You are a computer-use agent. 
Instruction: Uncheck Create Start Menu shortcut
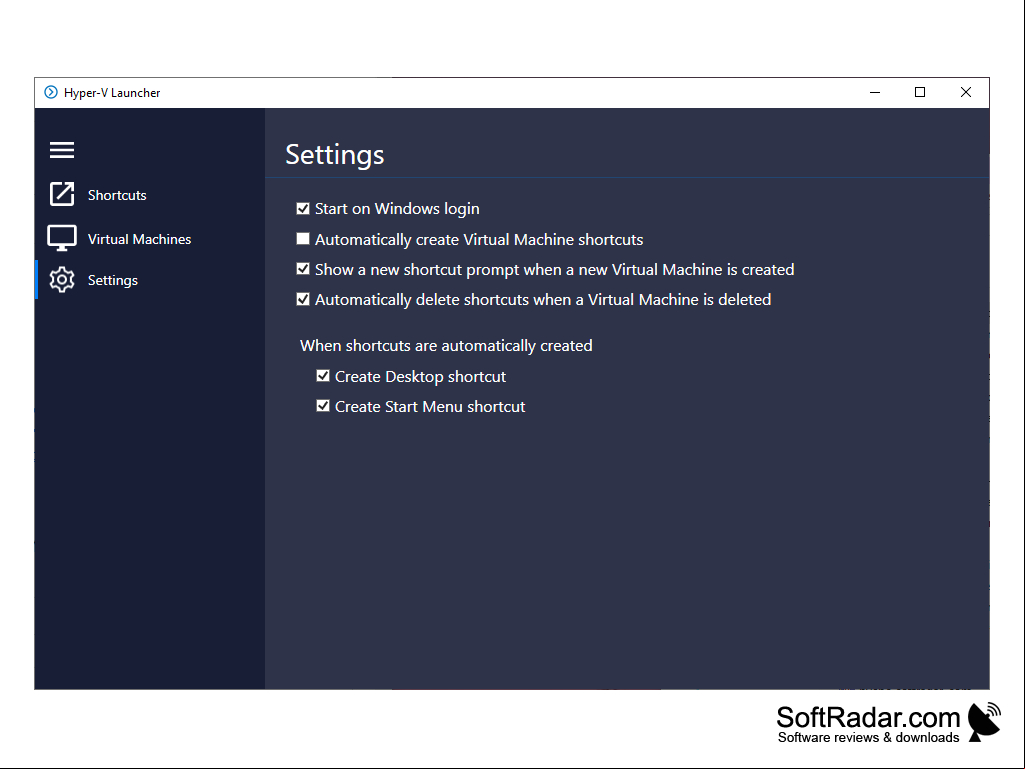(323, 405)
